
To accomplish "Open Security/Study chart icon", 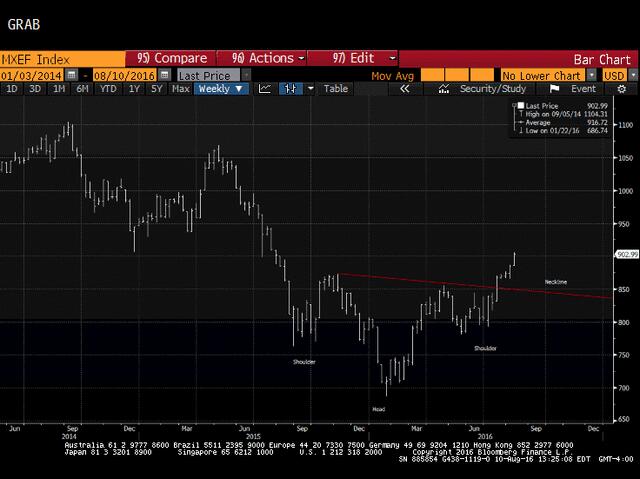I will [x=444, y=89].
